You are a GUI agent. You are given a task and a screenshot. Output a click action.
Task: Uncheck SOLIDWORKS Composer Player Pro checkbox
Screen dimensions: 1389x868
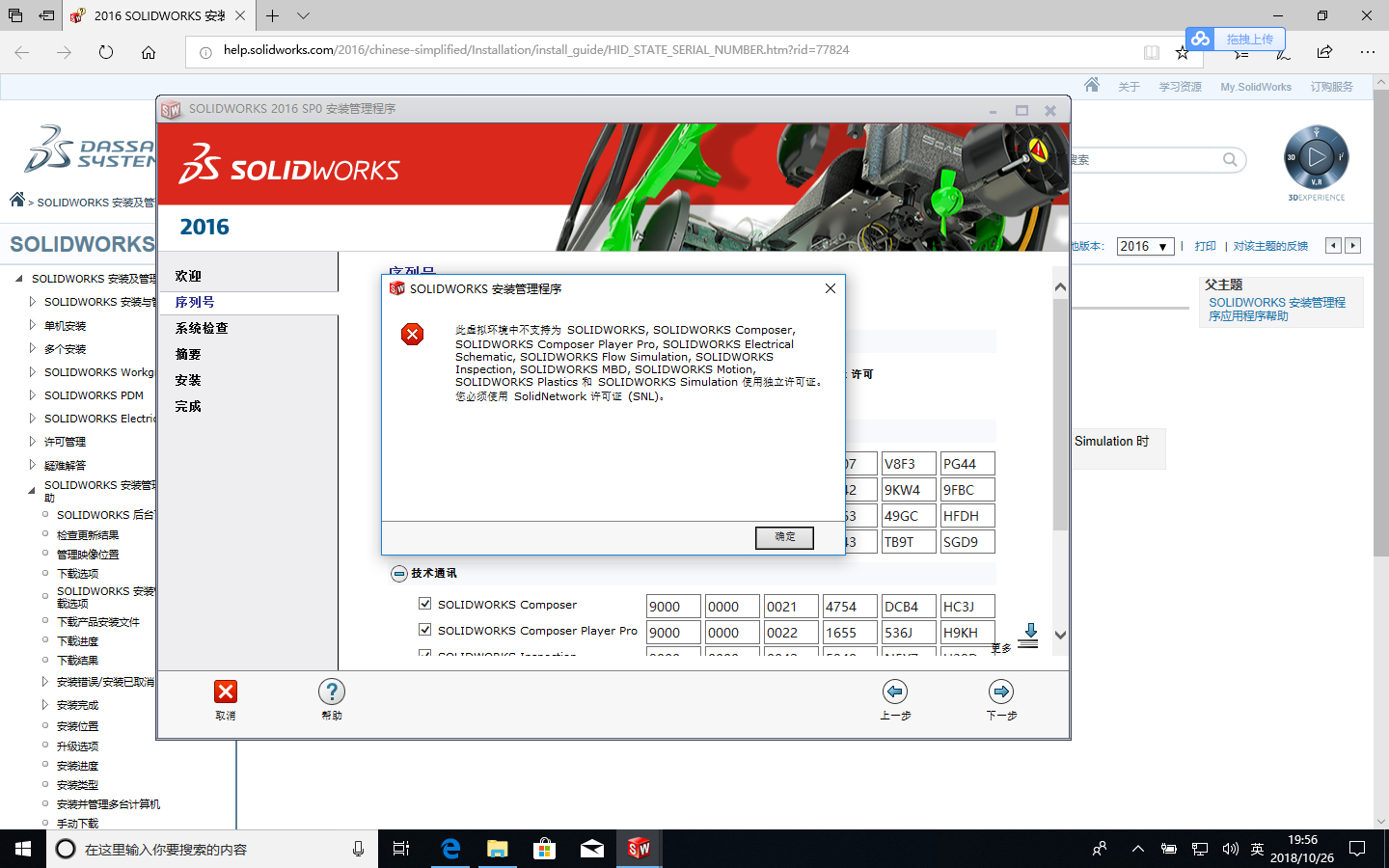pos(424,630)
